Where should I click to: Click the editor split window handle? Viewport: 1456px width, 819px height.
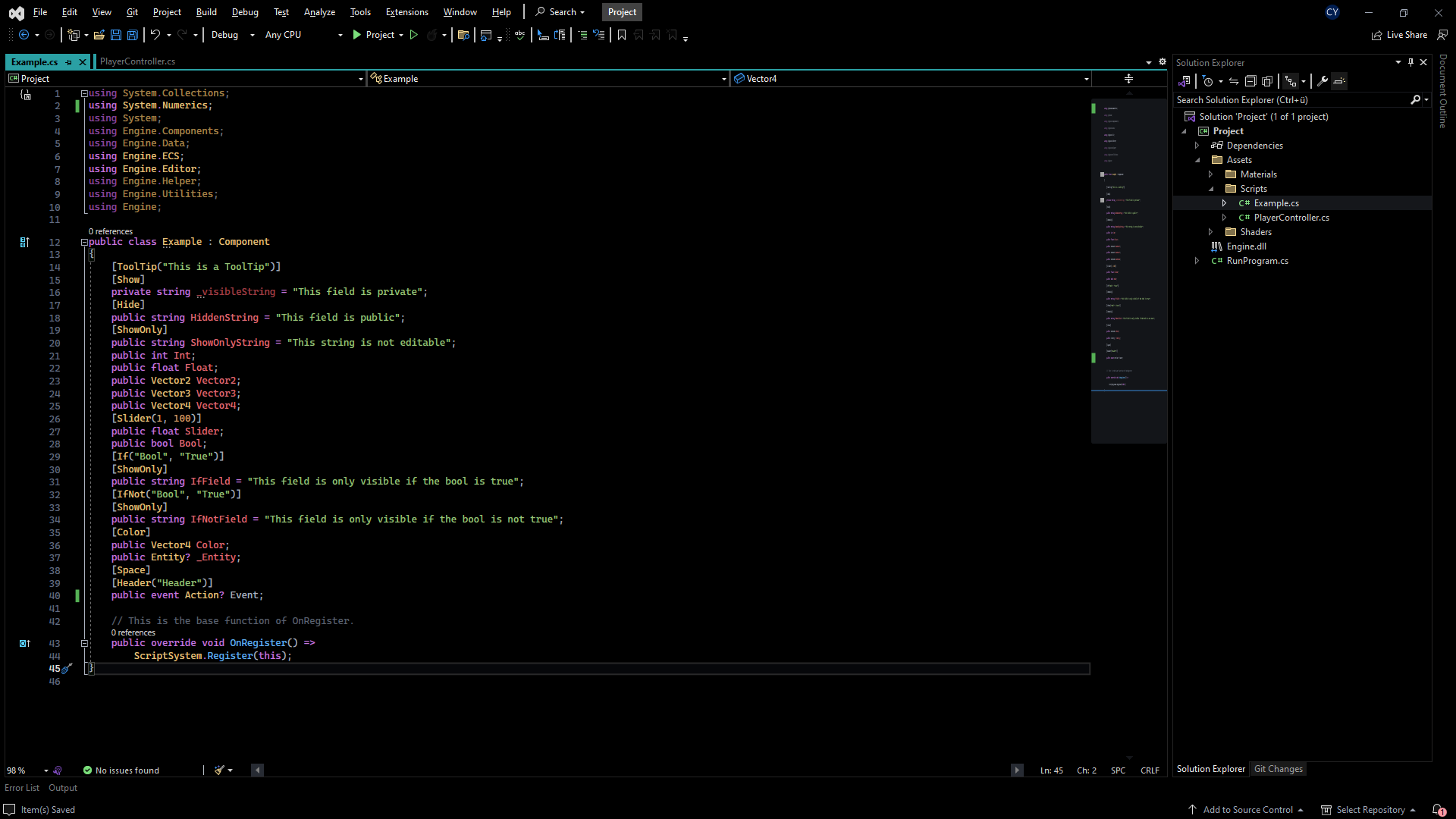coord(1128,79)
